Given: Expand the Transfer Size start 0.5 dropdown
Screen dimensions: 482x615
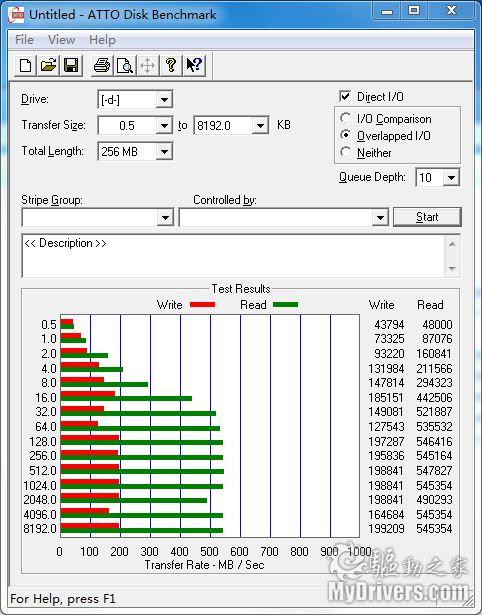Looking at the screenshot, I should click(164, 126).
